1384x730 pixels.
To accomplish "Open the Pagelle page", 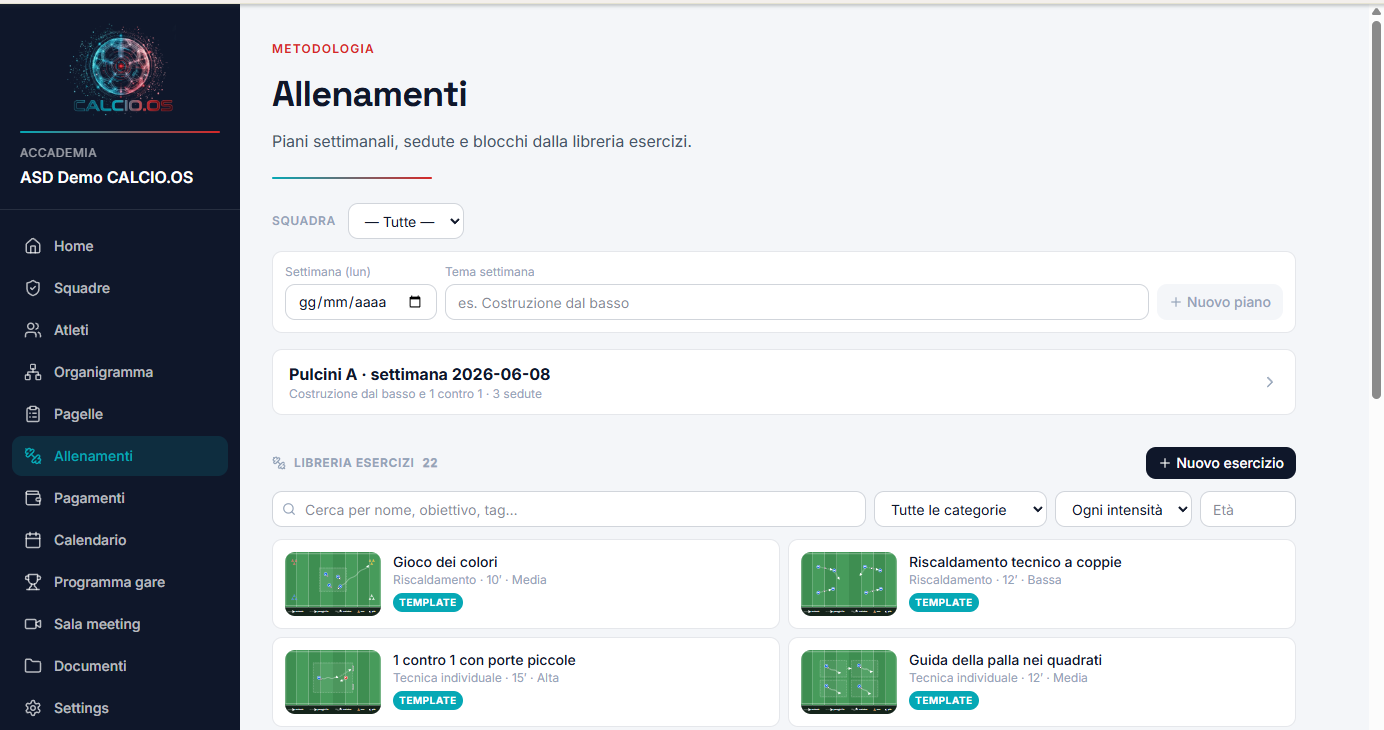I will coord(120,414).
